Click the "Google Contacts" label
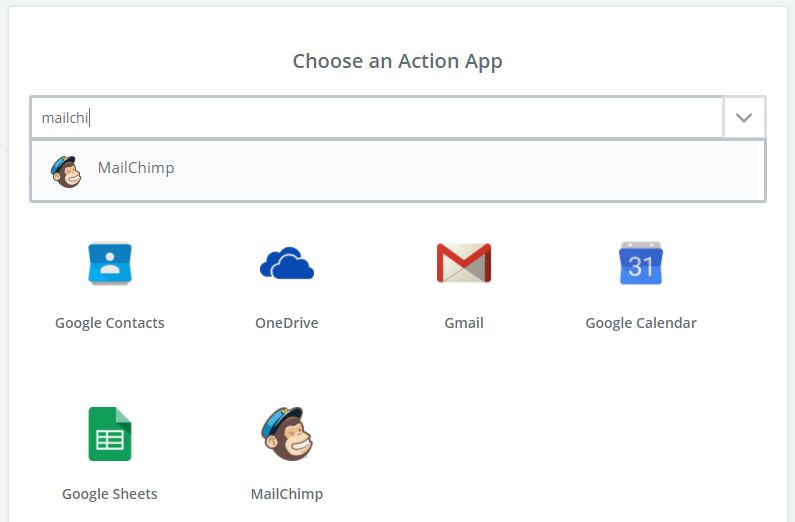795x522 pixels. pyautogui.click(x=110, y=323)
